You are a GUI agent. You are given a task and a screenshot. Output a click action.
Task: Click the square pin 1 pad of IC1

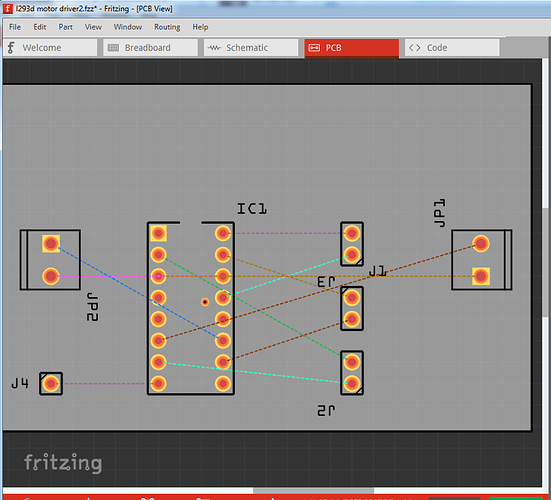(158, 233)
